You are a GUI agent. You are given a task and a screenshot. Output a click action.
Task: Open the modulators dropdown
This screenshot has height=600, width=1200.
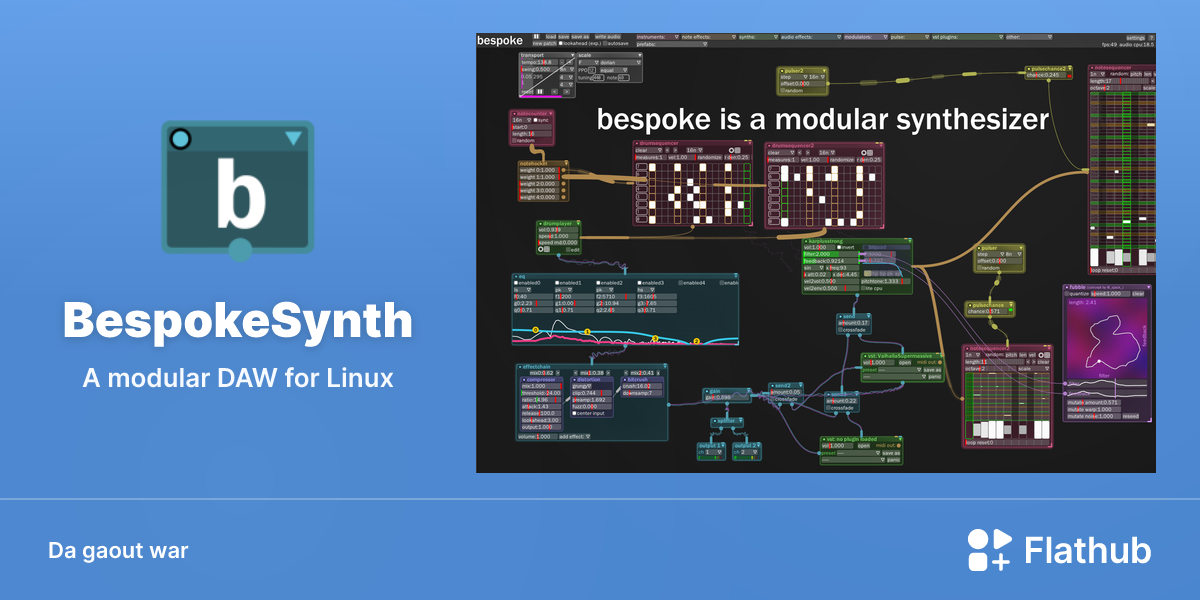click(x=866, y=37)
